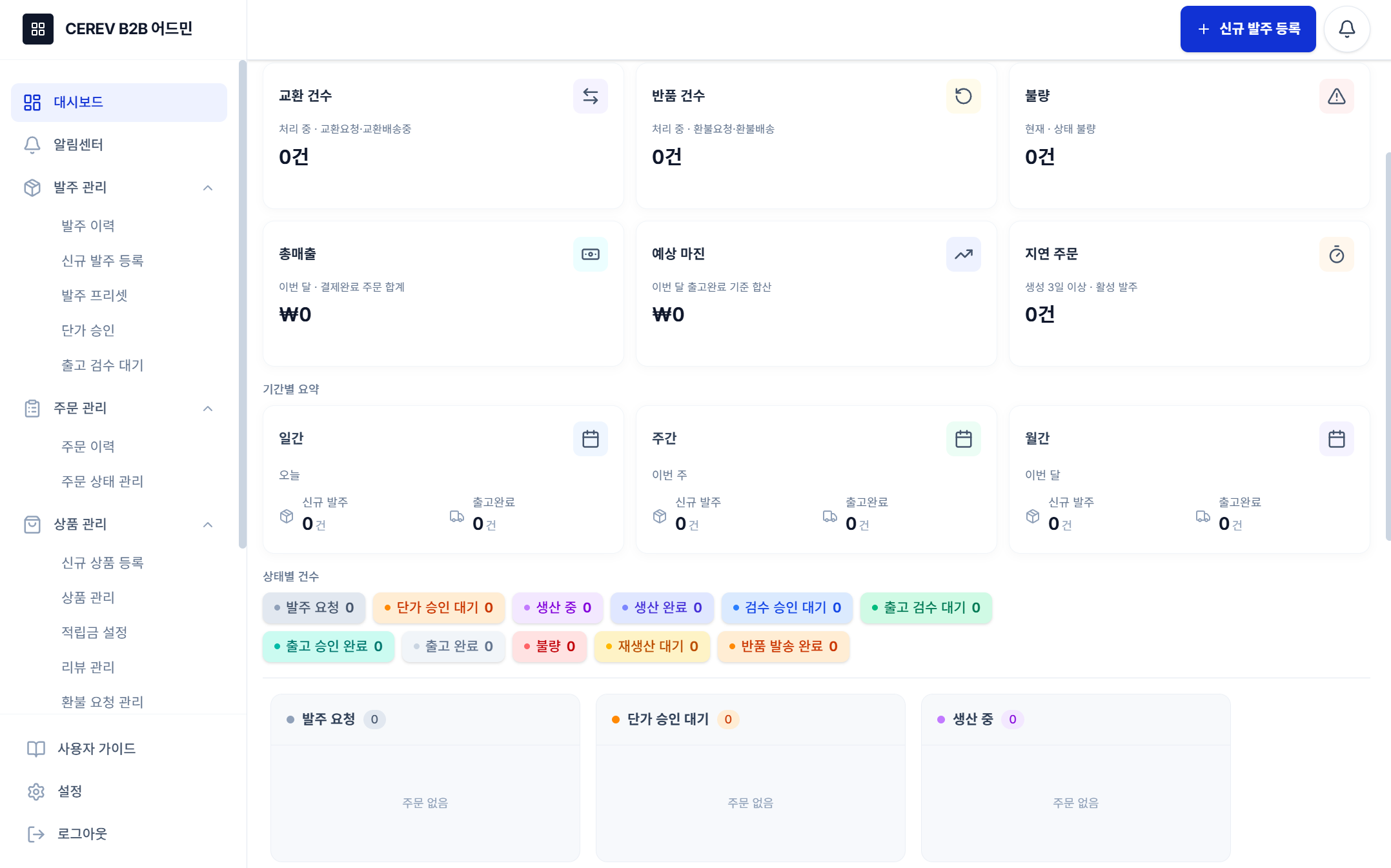This screenshot has width=1391, height=868.
Task: Click the warning triangle icon on 불량 card
Action: 1336,96
